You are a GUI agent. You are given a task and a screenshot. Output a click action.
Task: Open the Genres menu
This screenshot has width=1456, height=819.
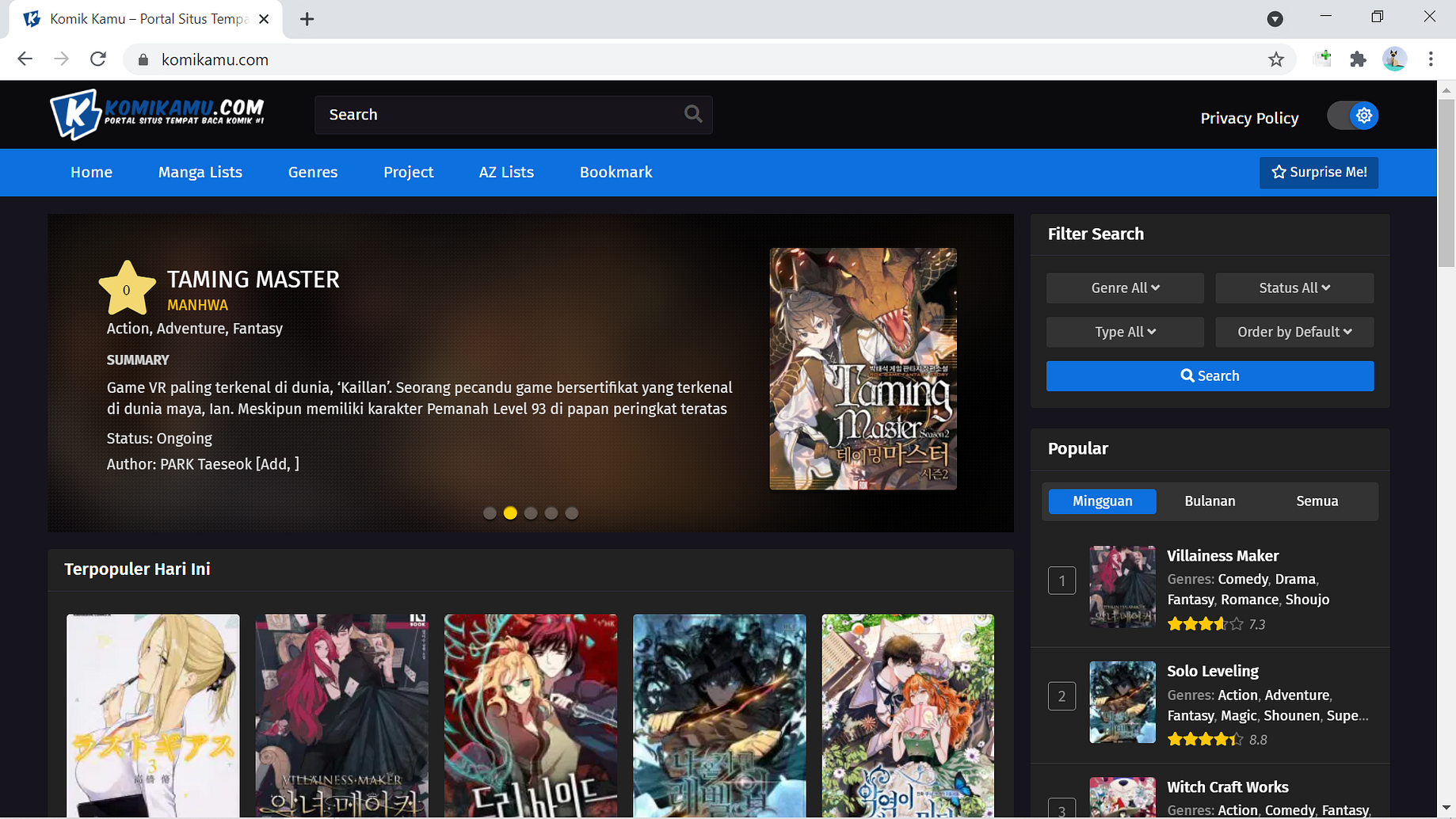tap(313, 172)
